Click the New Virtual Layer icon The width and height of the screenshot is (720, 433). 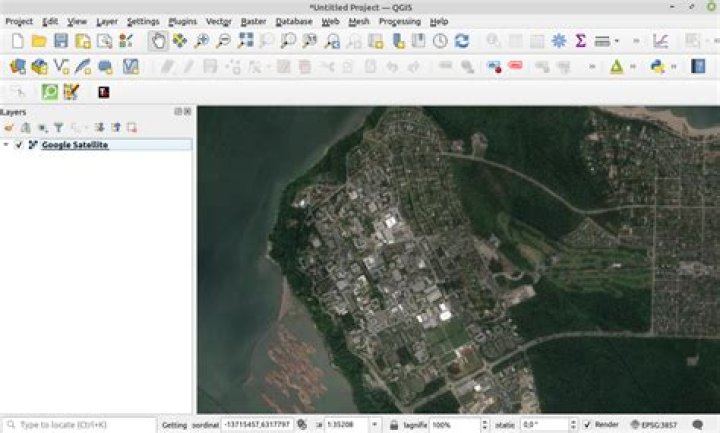tap(131, 67)
